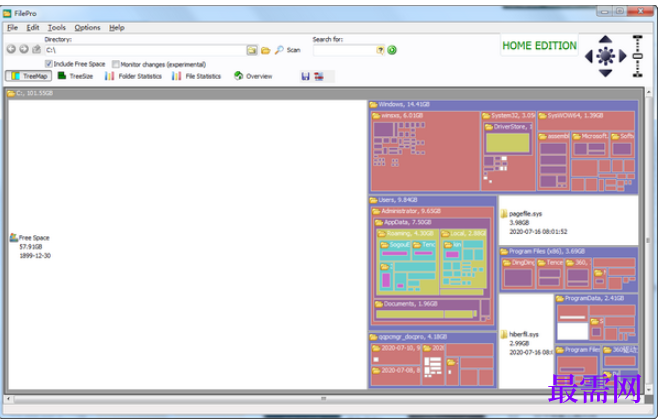Open the File Statistics view
This screenshot has height=420, width=660.
[x=197, y=76]
